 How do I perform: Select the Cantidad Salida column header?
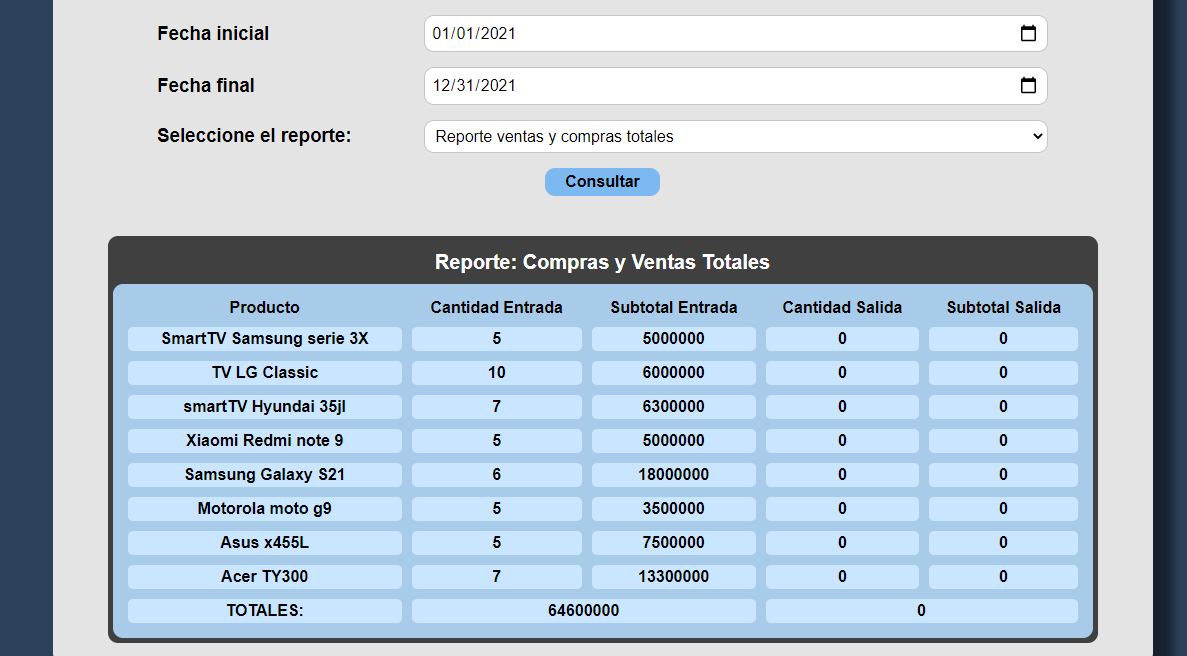tap(842, 307)
